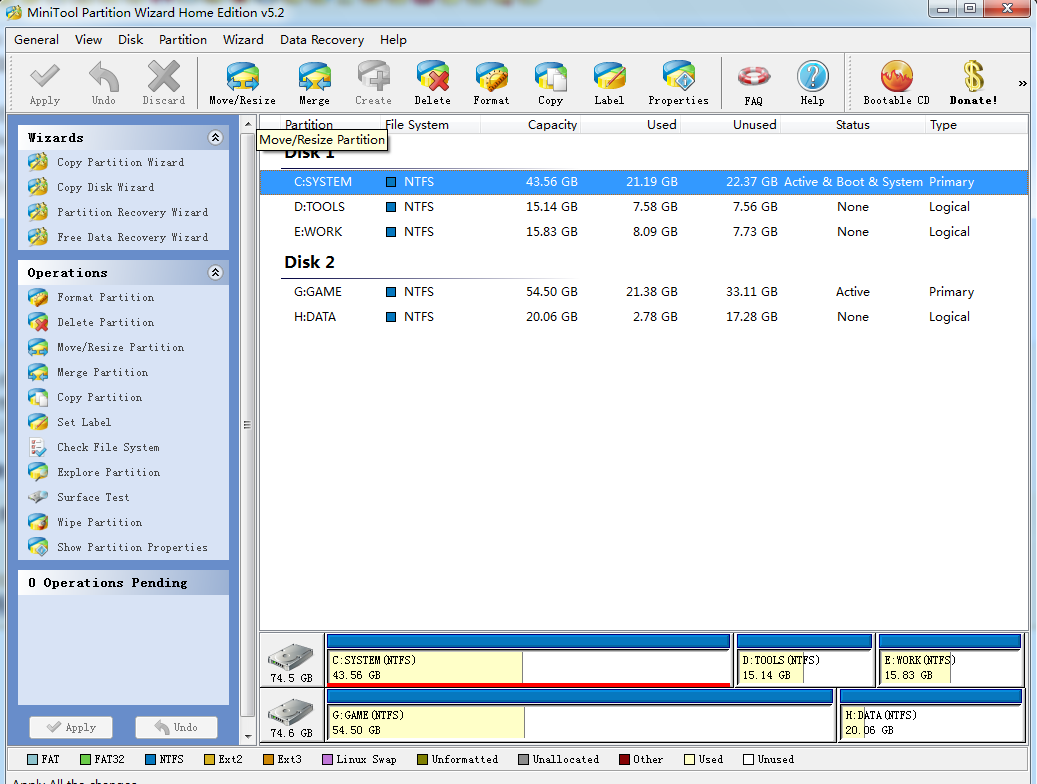Sort by the Status column header
Screen dimensions: 1037x784
click(852, 124)
